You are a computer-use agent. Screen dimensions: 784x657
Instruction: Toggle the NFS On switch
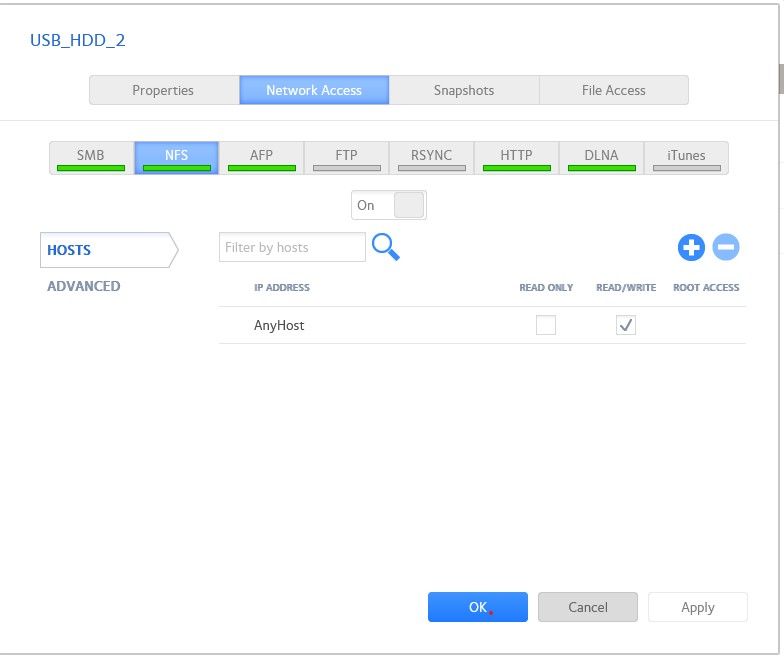389,205
